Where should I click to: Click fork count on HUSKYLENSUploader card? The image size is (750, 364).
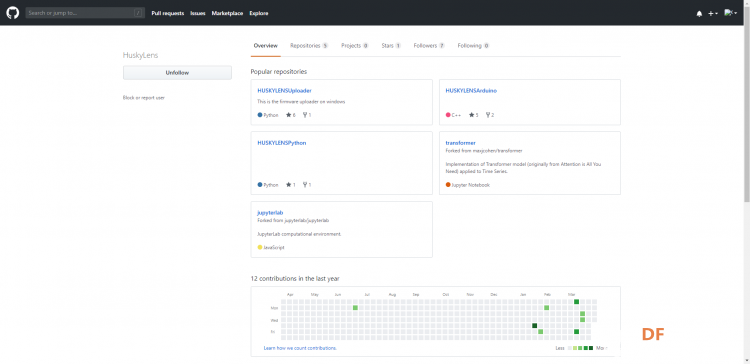pos(307,115)
